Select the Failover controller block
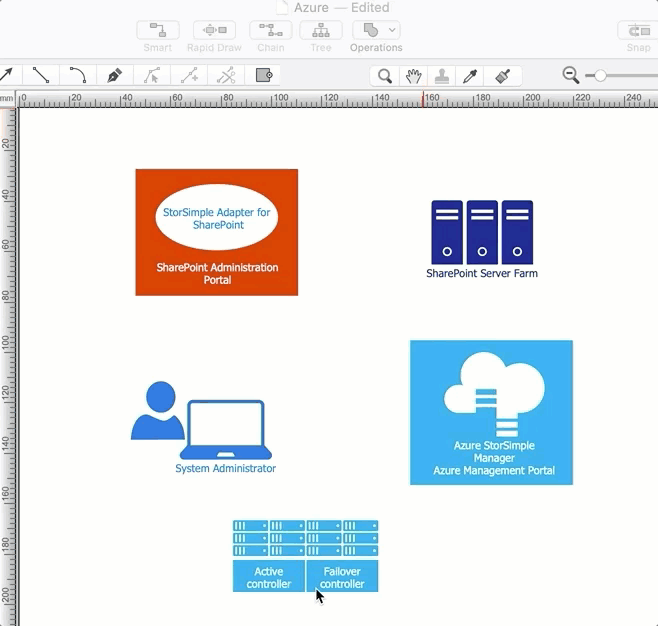 pyautogui.click(x=342, y=576)
